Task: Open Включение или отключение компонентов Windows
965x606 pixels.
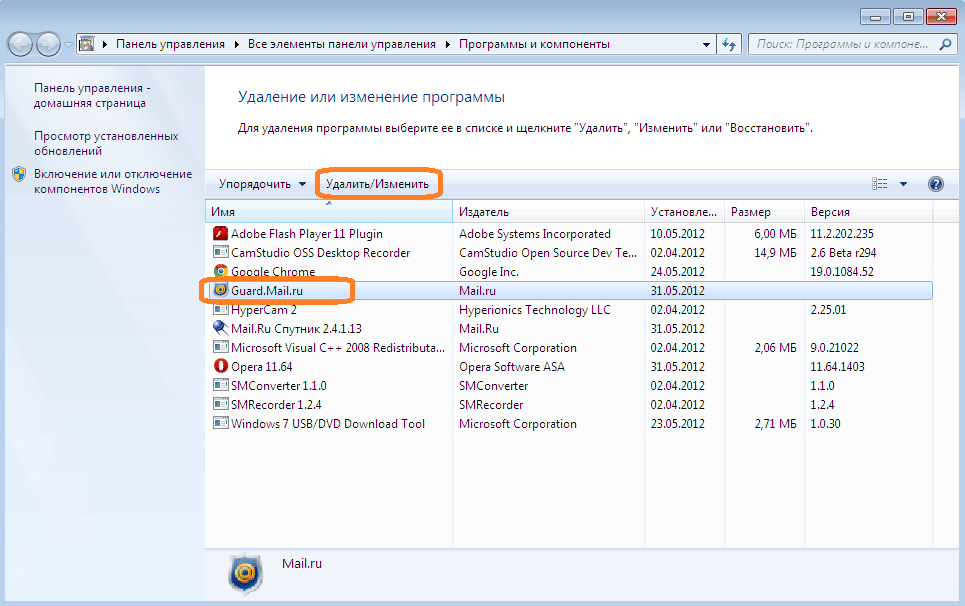Action: [112, 182]
